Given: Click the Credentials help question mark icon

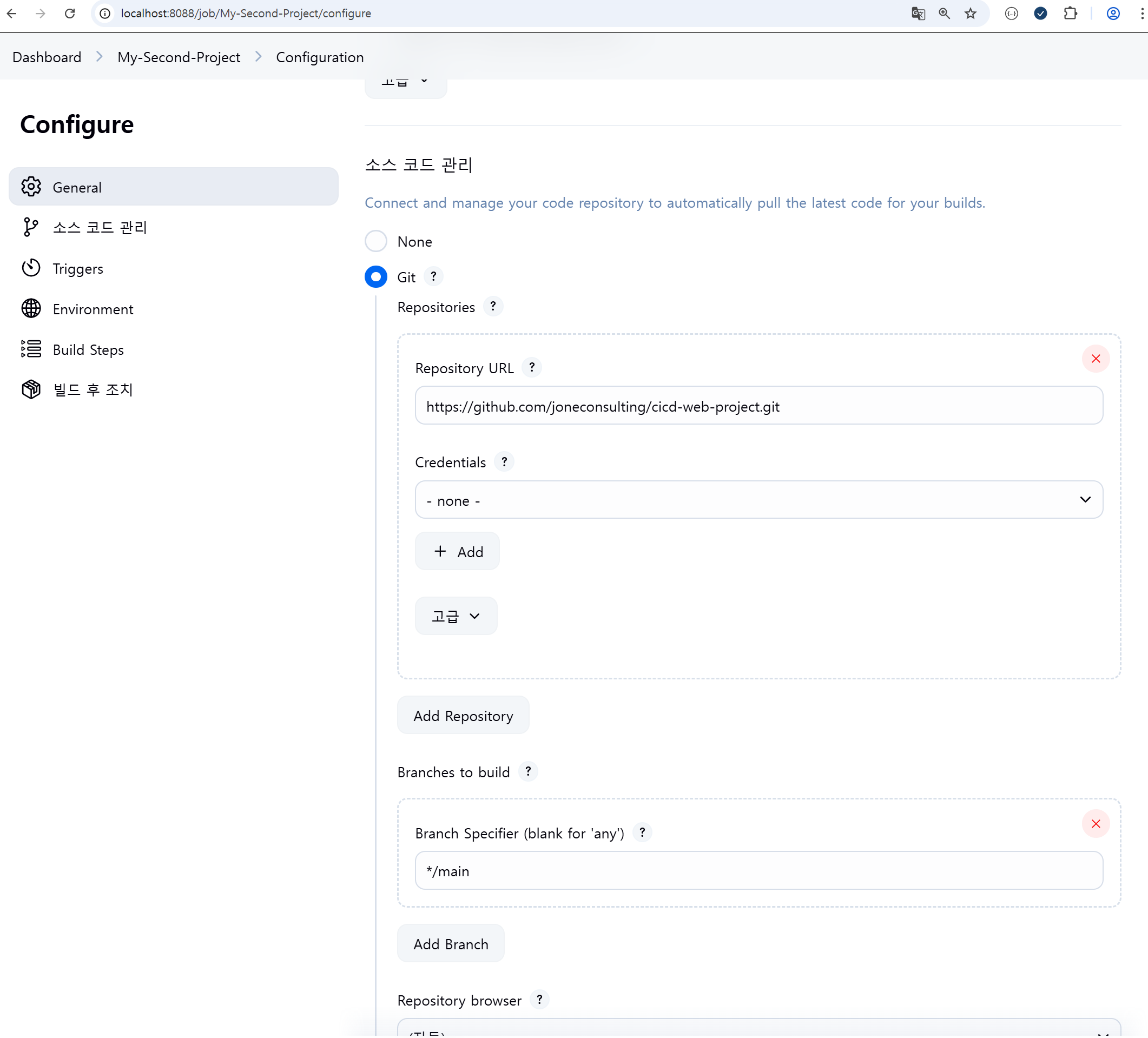Looking at the screenshot, I should tap(504, 462).
